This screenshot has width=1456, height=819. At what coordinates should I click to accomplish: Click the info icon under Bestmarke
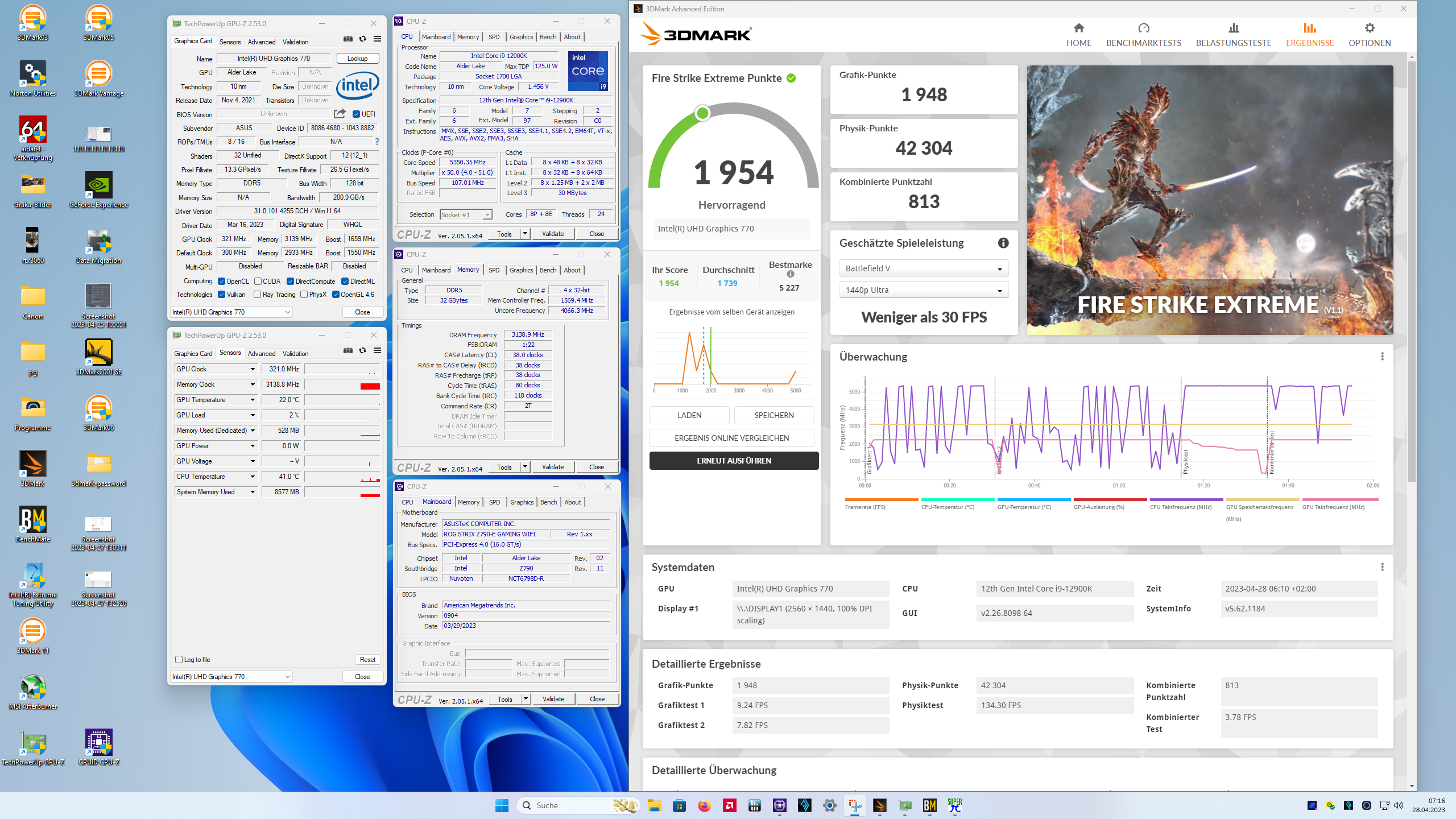[x=791, y=274]
